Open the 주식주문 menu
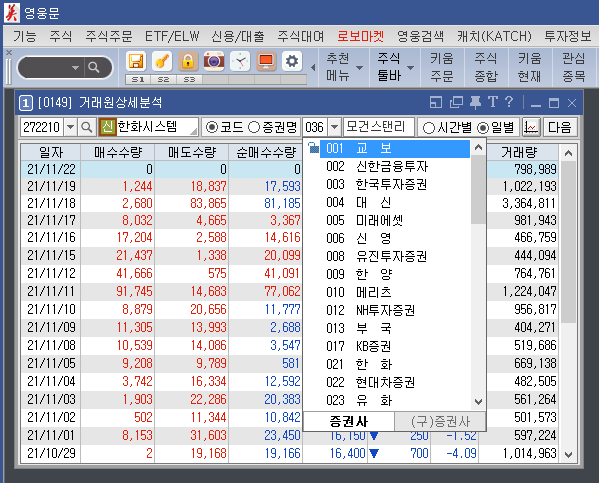599x483 pixels. (109, 36)
